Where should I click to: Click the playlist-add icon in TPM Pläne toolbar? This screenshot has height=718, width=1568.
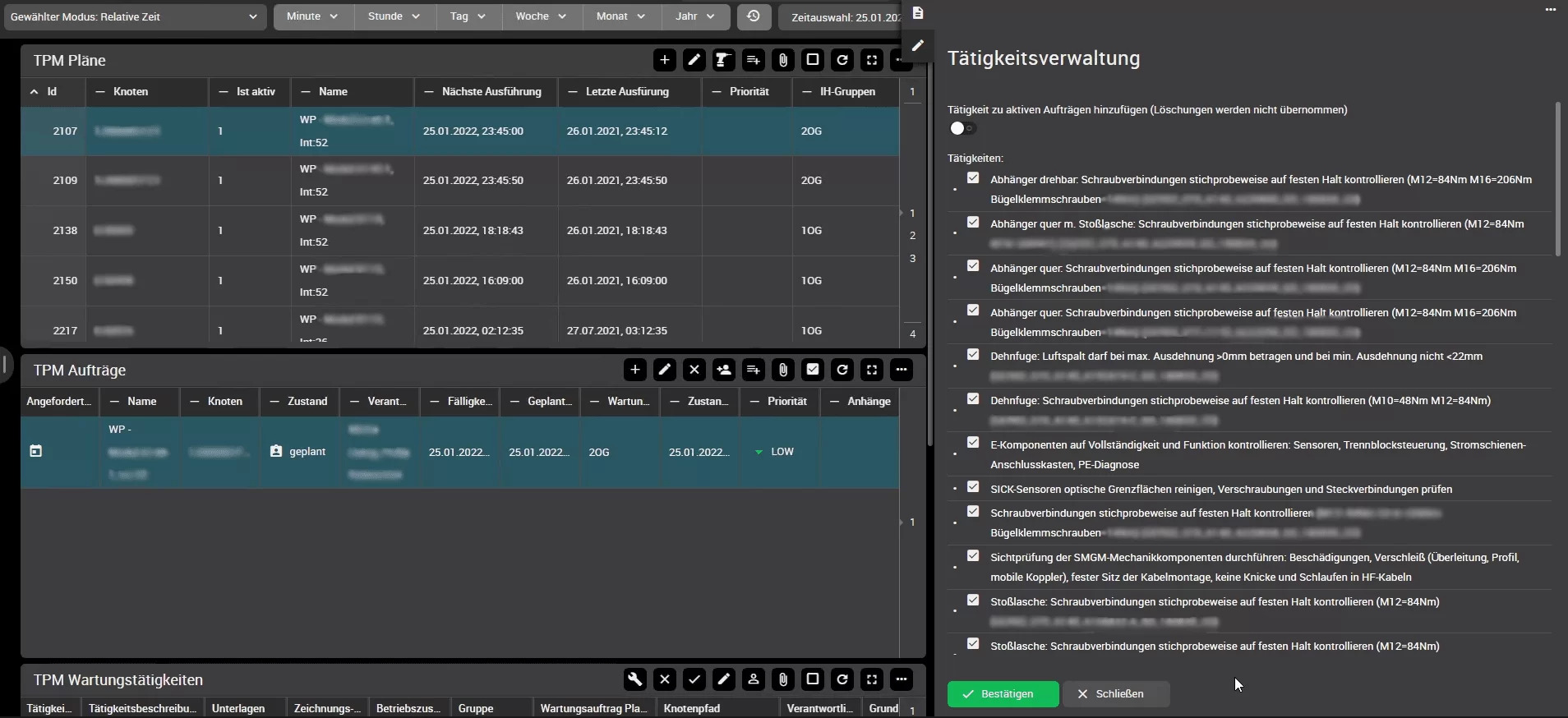[754, 60]
